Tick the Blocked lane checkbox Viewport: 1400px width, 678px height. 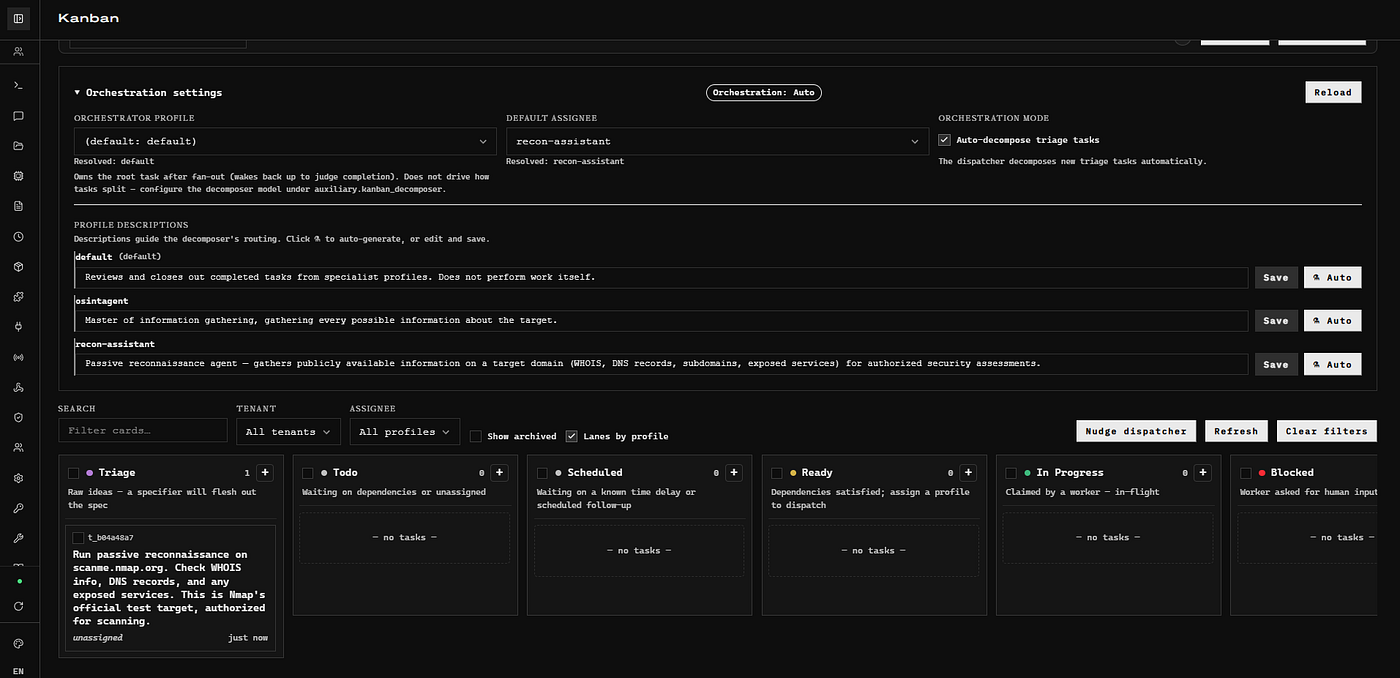tap(1246, 473)
